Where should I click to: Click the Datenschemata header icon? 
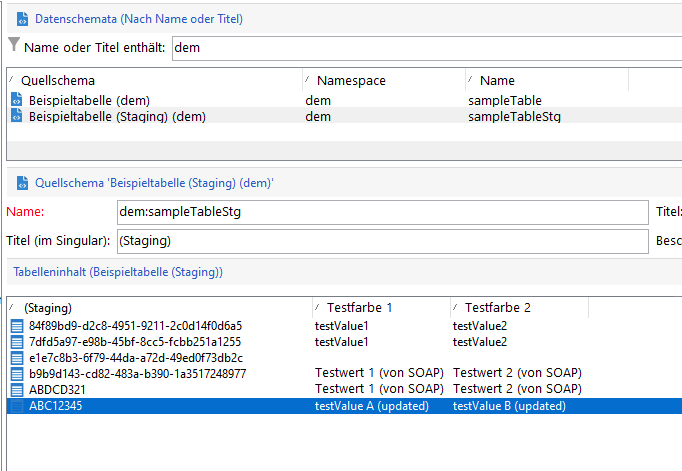pos(22,19)
